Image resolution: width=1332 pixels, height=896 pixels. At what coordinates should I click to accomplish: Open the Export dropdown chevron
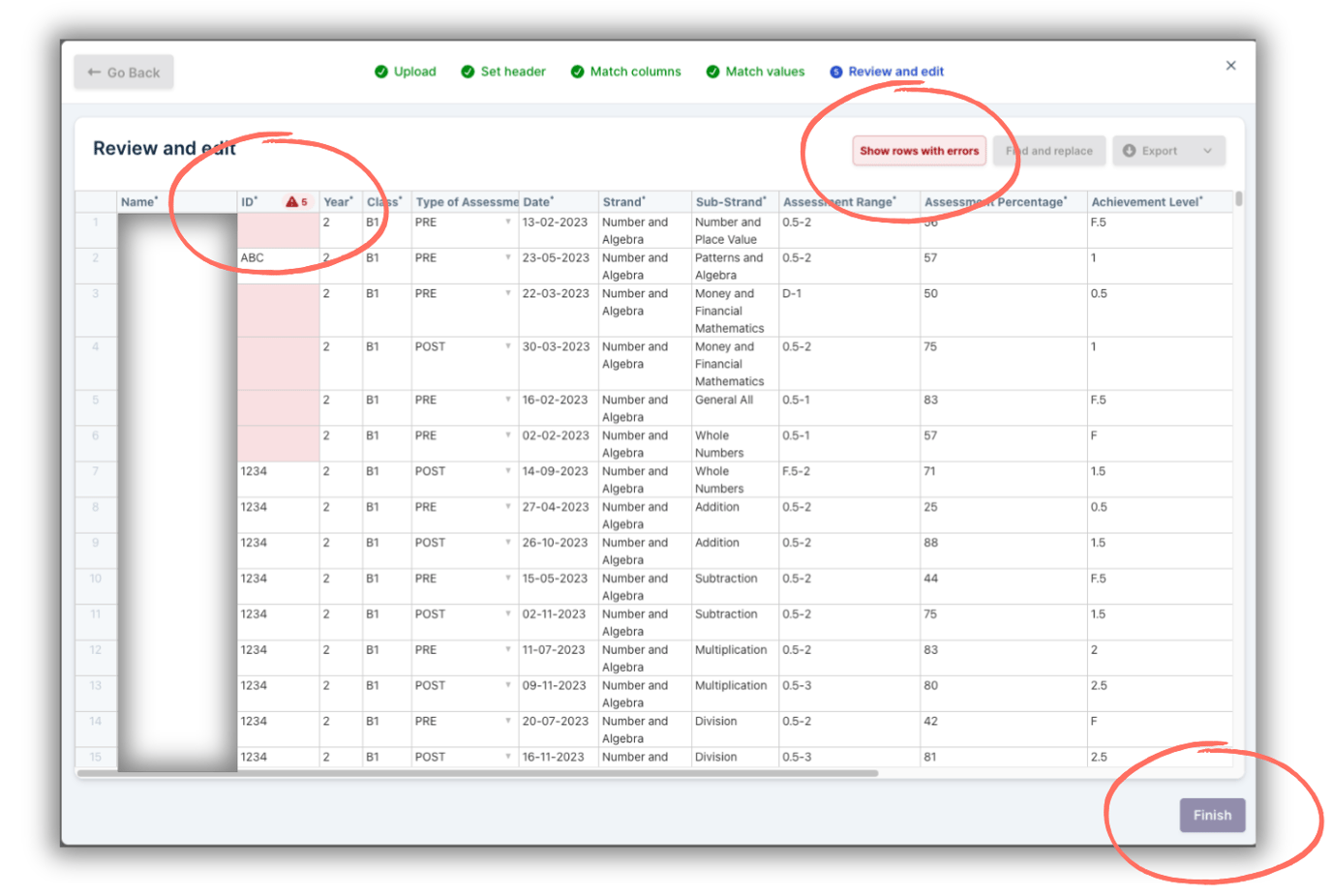pos(1209,150)
